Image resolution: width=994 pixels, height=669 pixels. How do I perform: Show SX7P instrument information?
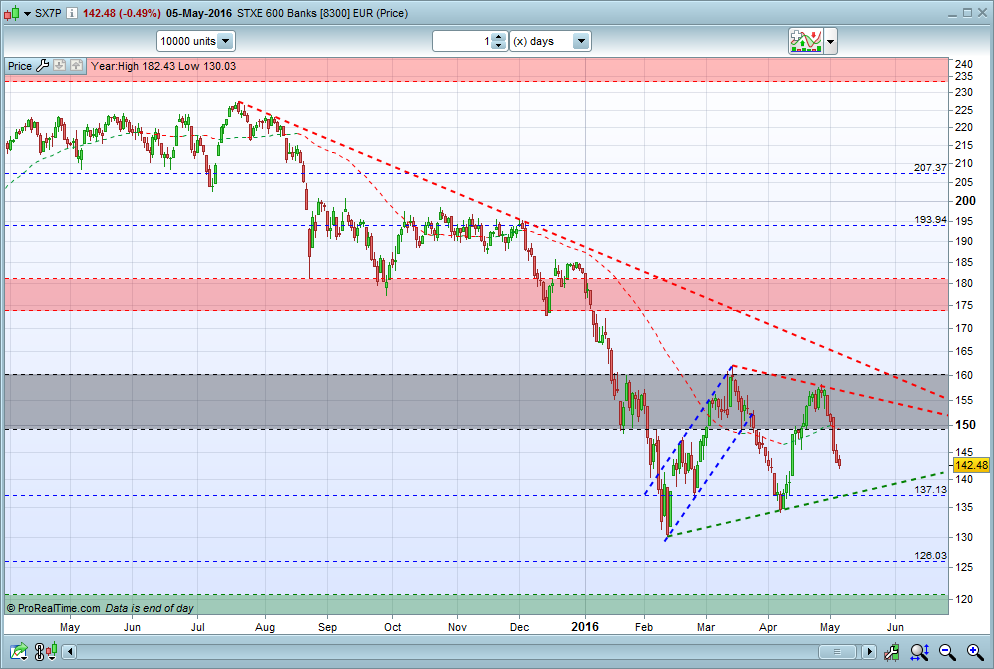[x=72, y=13]
